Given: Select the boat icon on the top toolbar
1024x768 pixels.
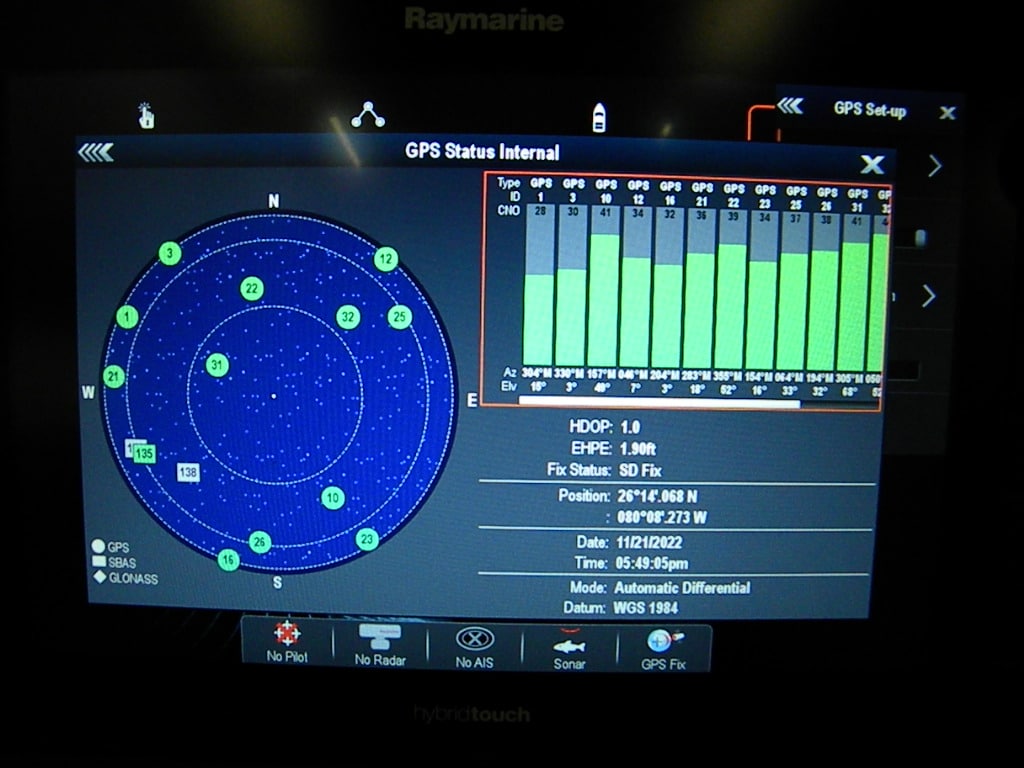Looking at the screenshot, I should tap(598, 114).
